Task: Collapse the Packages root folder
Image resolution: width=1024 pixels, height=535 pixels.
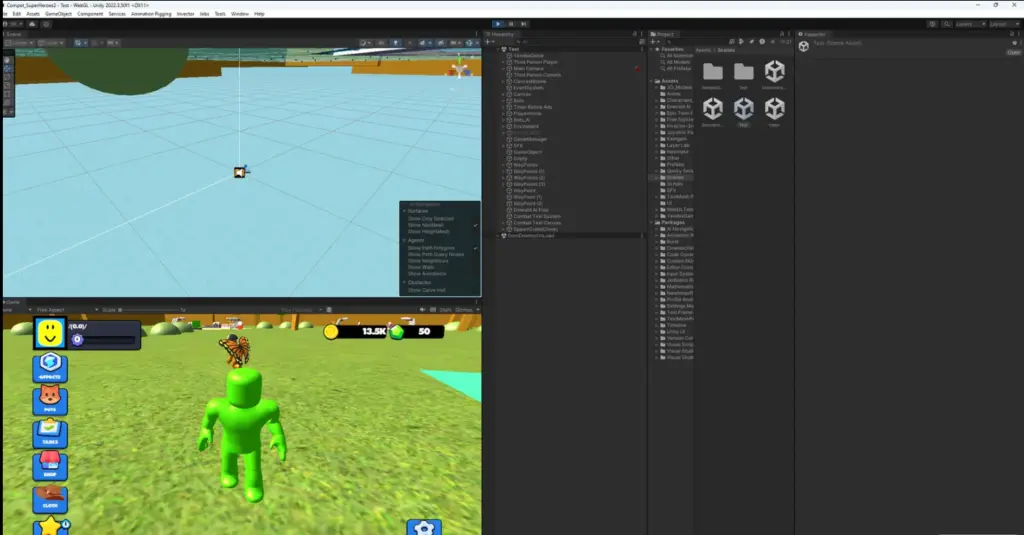Action: point(652,223)
